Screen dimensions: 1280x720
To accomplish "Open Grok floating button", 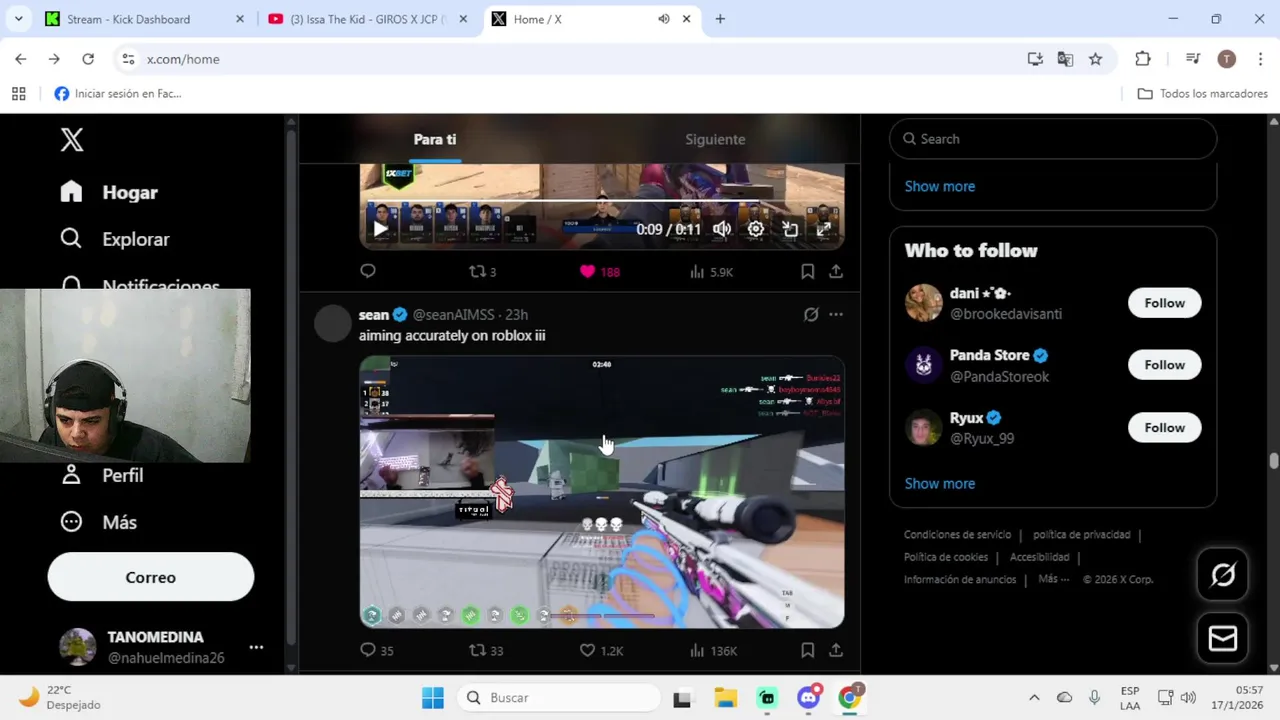I will coord(1223,575).
